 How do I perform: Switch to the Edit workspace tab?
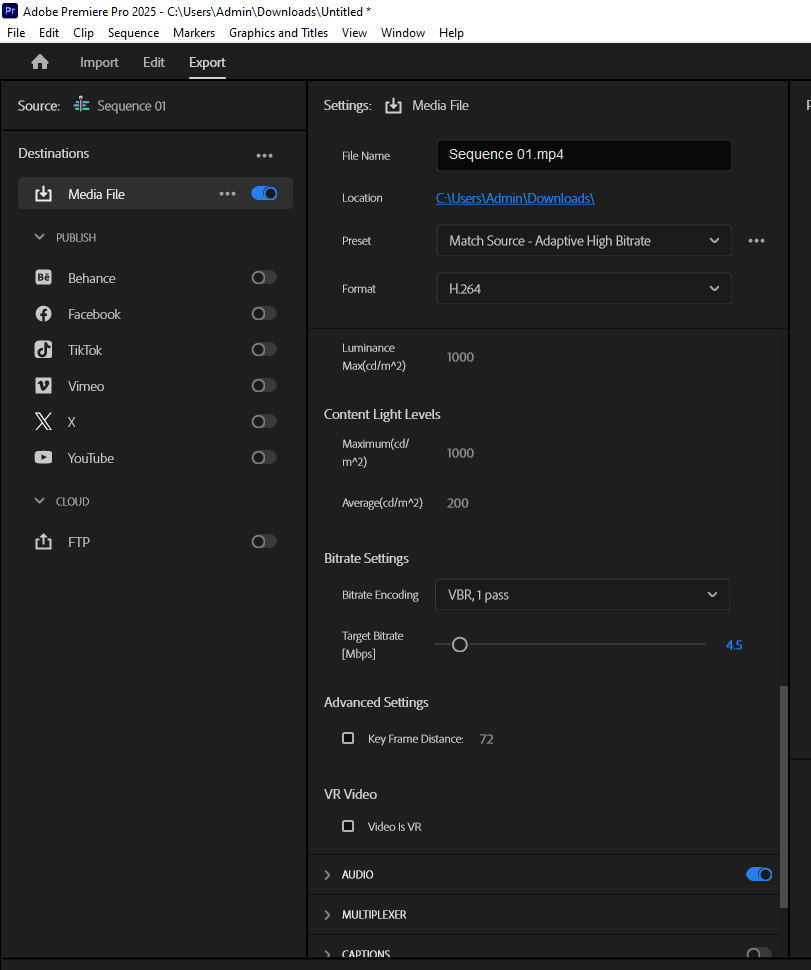[154, 62]
